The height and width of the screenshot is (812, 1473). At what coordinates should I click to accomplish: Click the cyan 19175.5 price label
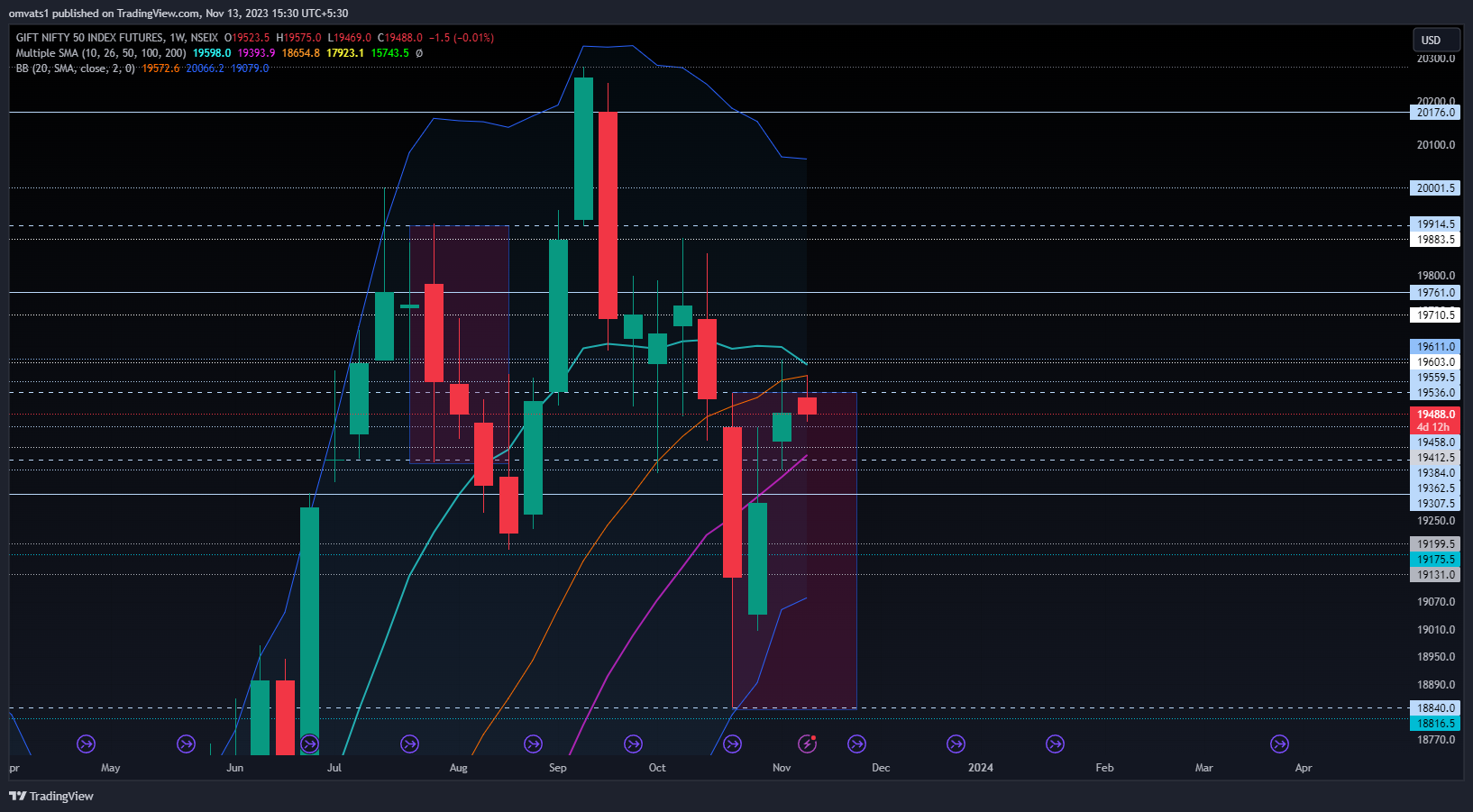coord(1435,560)
